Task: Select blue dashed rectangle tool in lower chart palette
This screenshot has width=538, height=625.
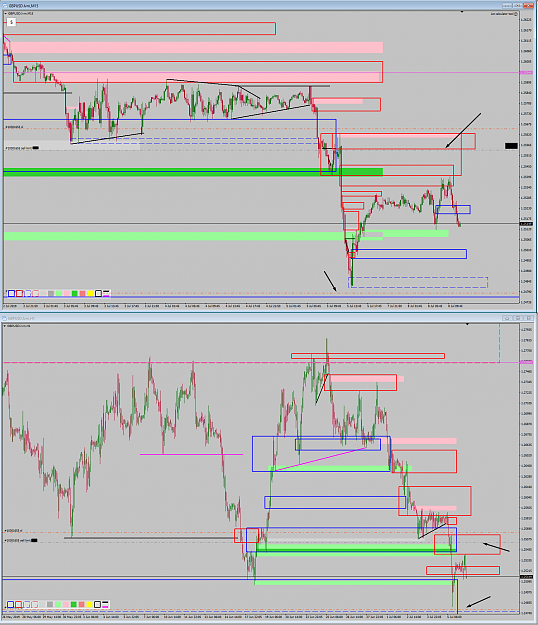Action: 27,604
